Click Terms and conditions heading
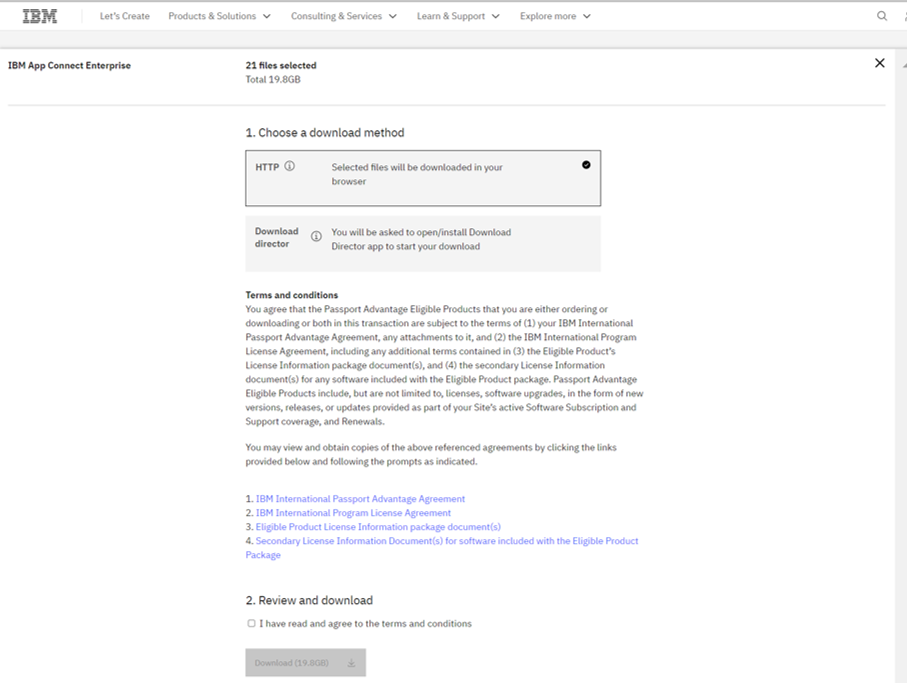Viewport: 907px width, 683px height. coord(292,295)
